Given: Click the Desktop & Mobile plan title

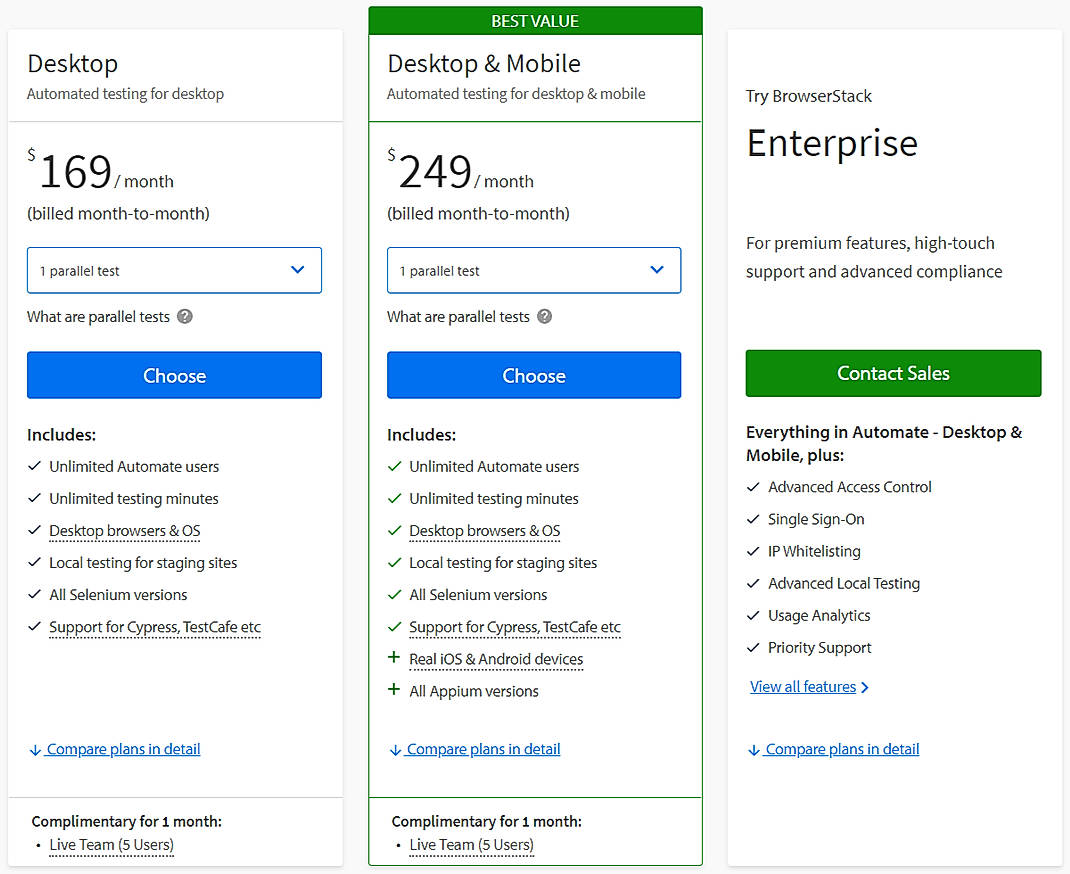Looking at the screenshot, I should coord(484,63).
